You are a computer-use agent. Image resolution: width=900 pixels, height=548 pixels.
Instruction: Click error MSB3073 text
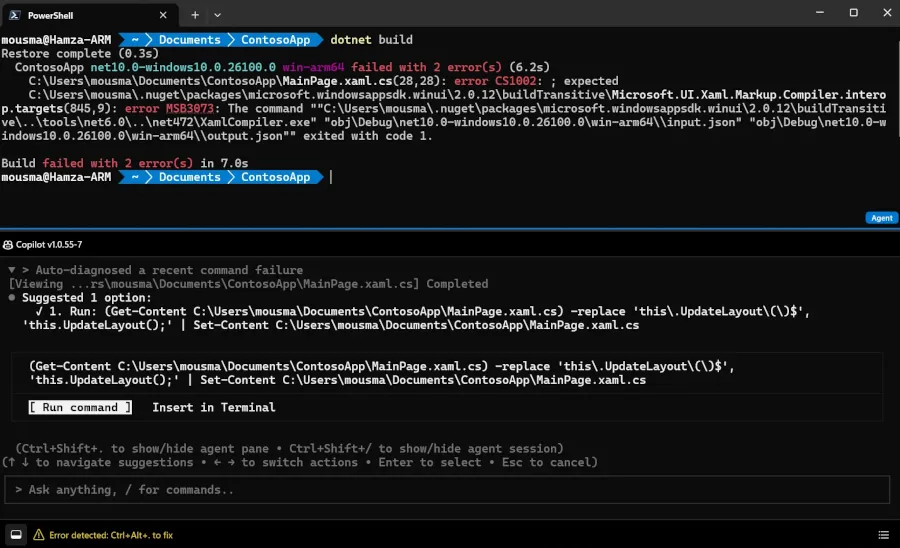click(x=169, y=108)
